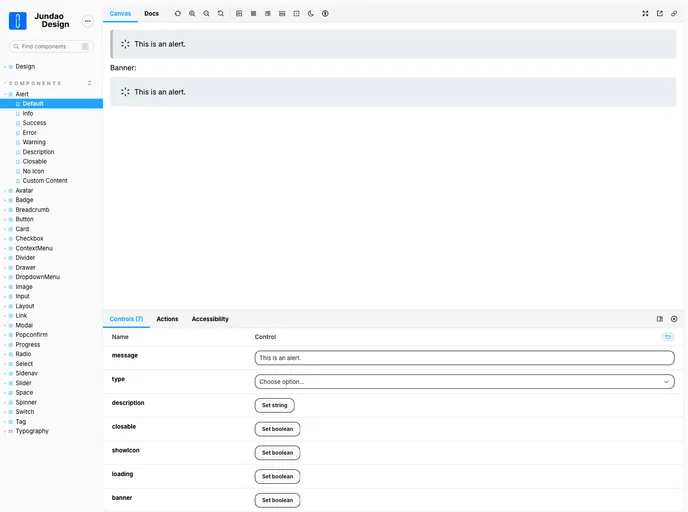Expand the Modal component
688x512 pixels.
24,325
